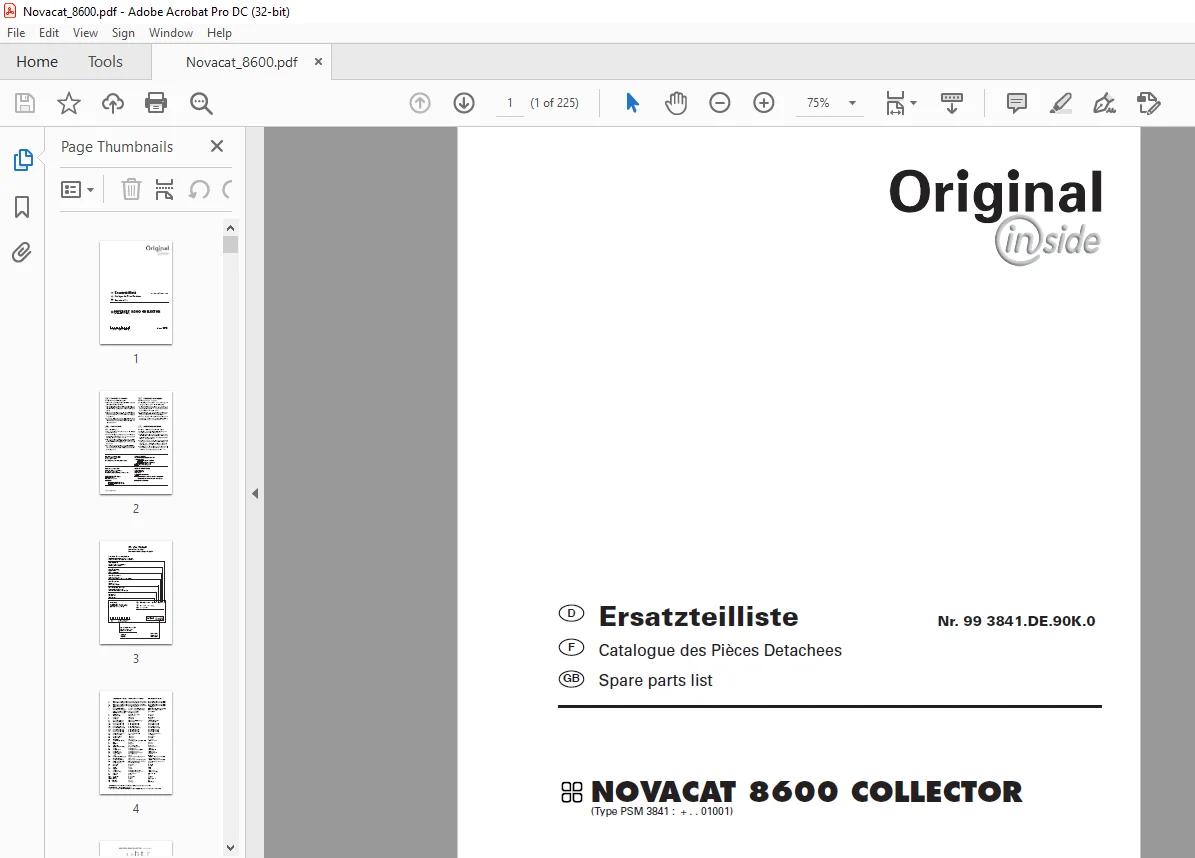
Task: Zoom in with plus icon
Action: point(764,103)
